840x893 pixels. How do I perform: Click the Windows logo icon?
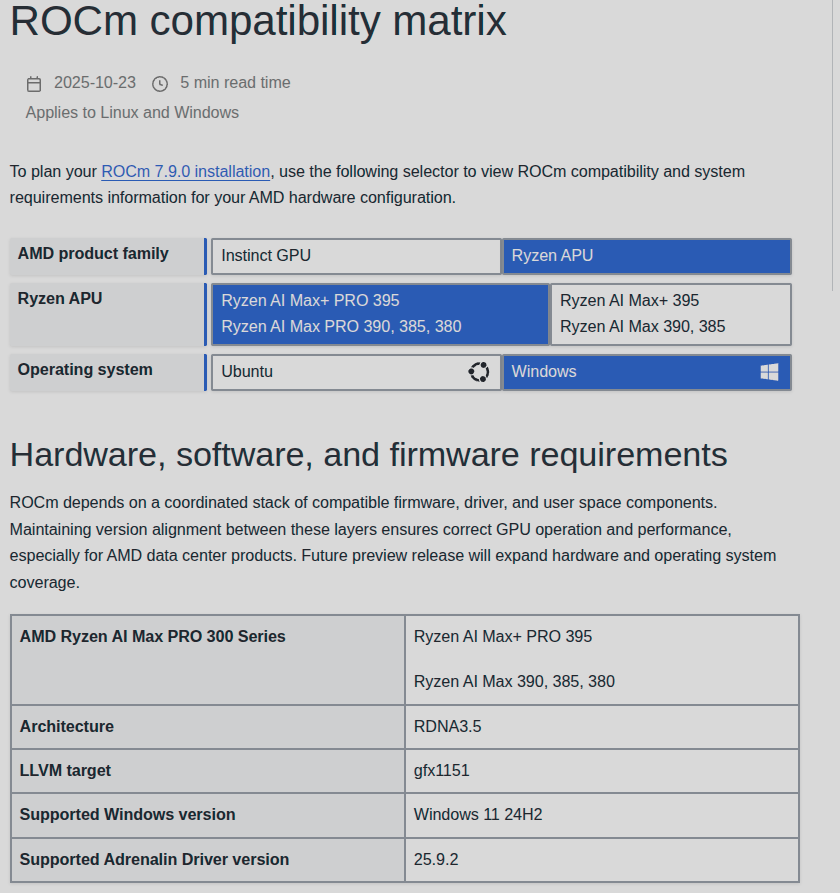click(769, 372)
